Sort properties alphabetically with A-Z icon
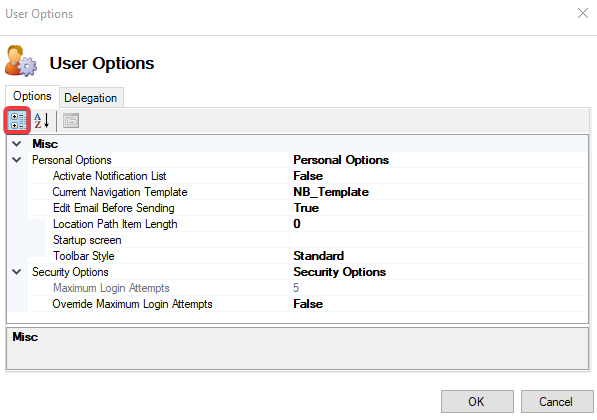Image resolution: width=597 pixels, height=420 pixels. coord(42,121)
